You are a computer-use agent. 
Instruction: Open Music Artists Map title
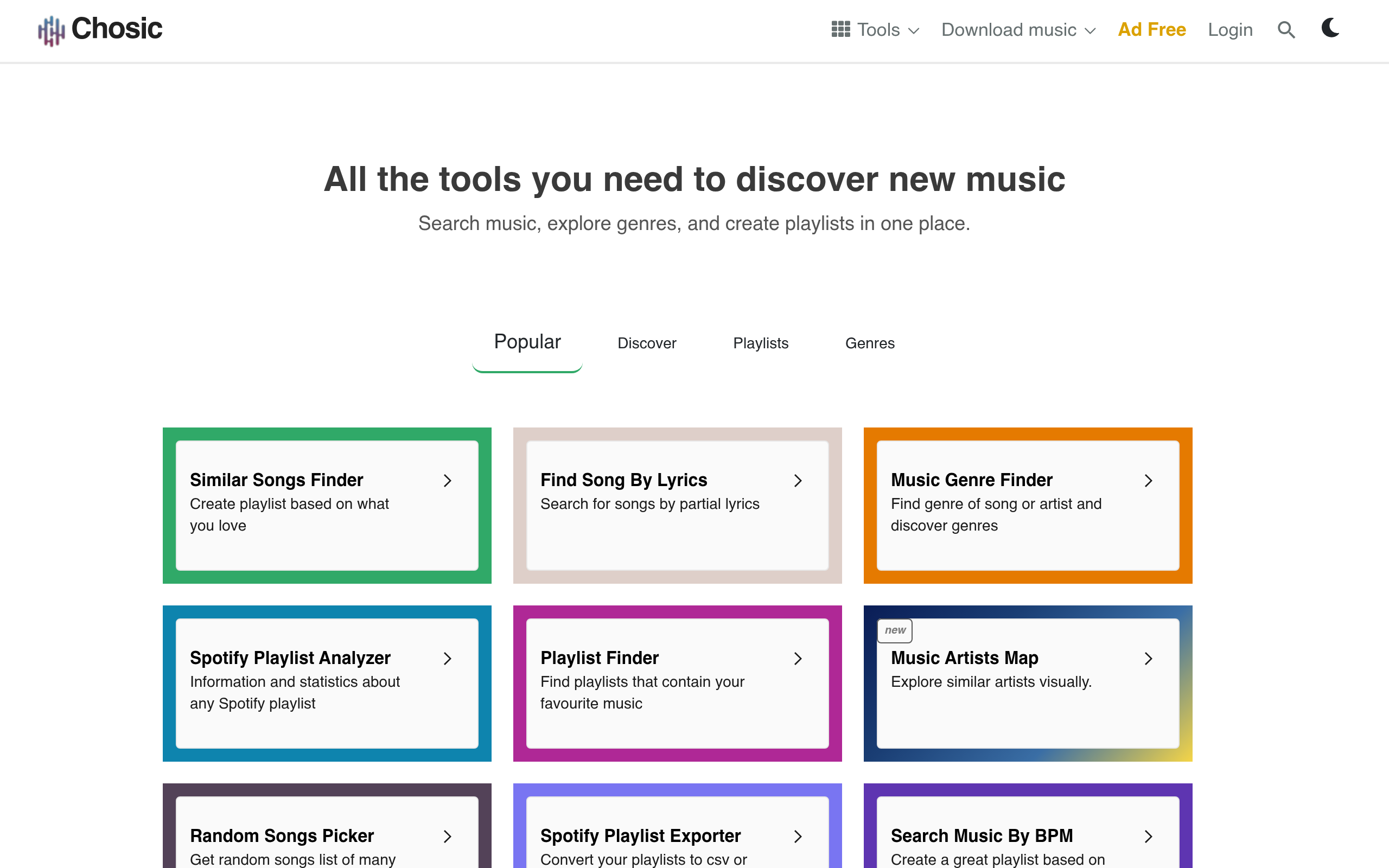pyautogui.click(x=964, y=658)
